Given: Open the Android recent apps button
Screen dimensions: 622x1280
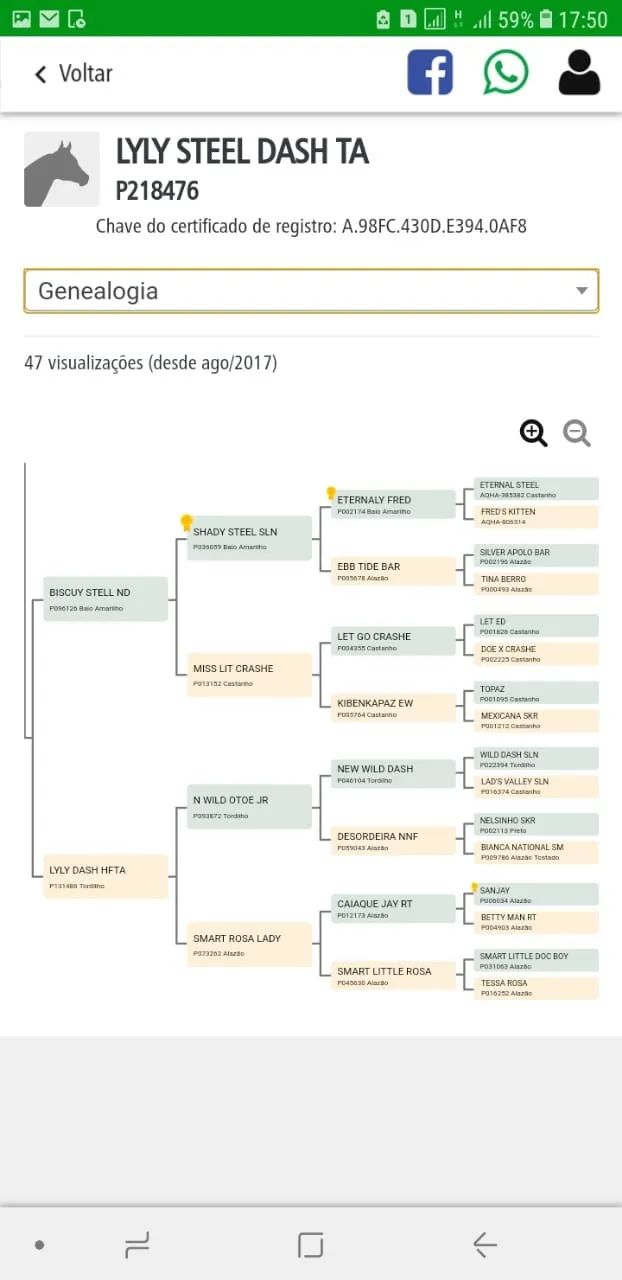Looking at the screenshot, I should (x=137, y=1245).
